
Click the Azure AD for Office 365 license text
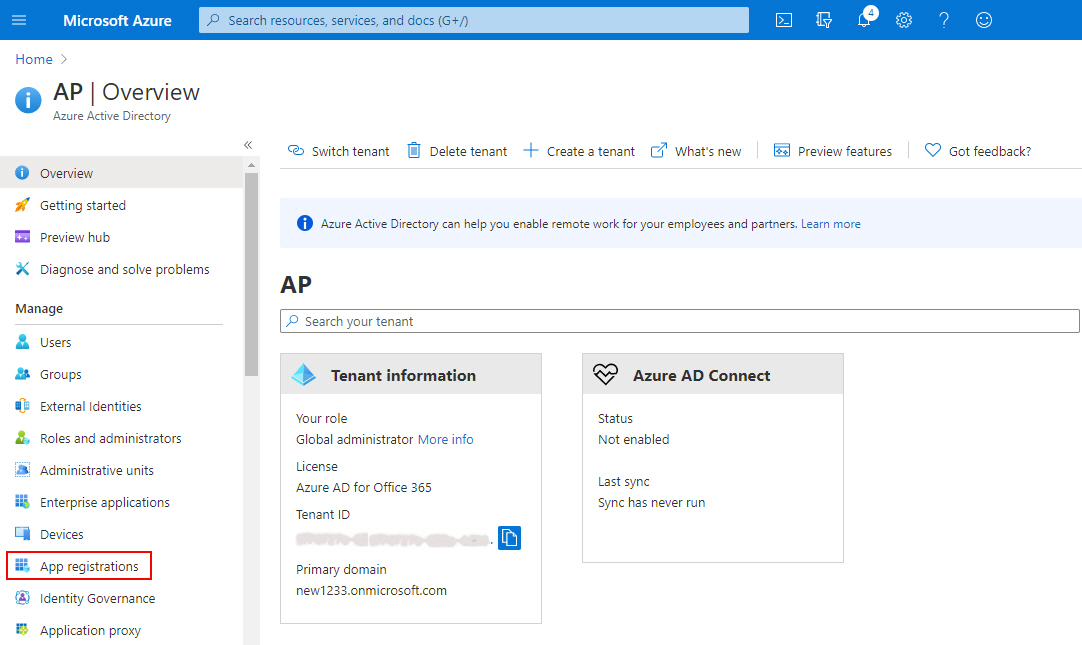click(364, 488)
